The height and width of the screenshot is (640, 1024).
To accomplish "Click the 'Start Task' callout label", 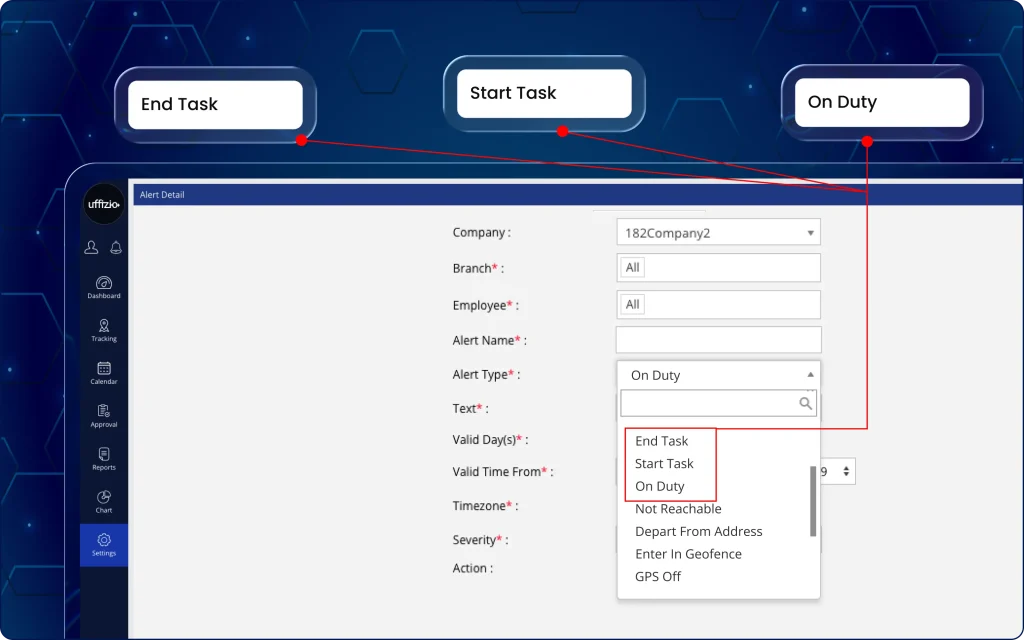I will pos(513,93).
